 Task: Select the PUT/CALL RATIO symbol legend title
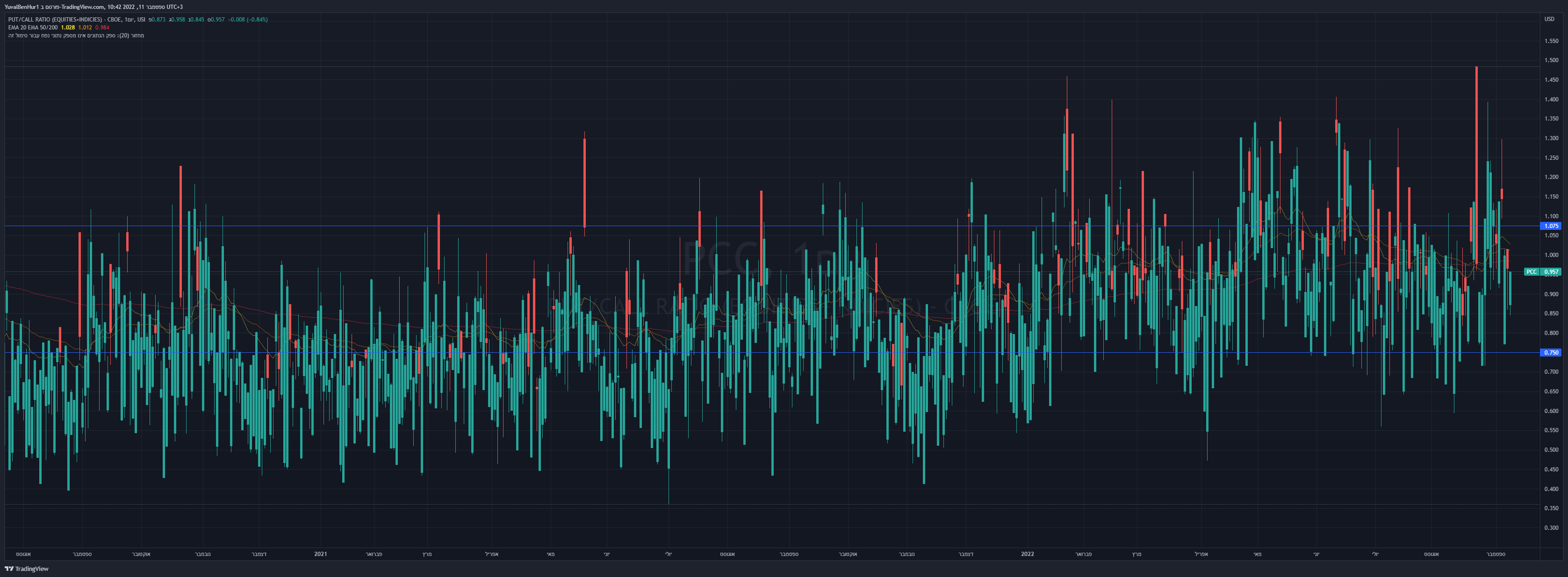[x=77, y=20]
